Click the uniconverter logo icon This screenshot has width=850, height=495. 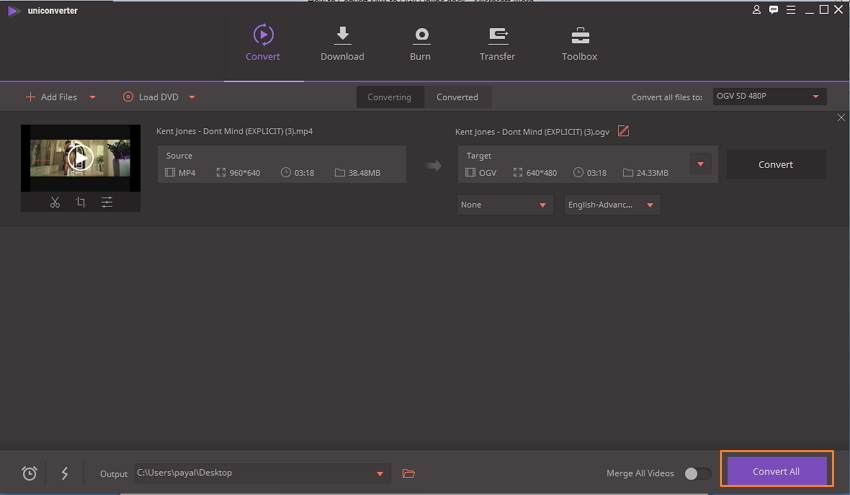click(14, 11)
